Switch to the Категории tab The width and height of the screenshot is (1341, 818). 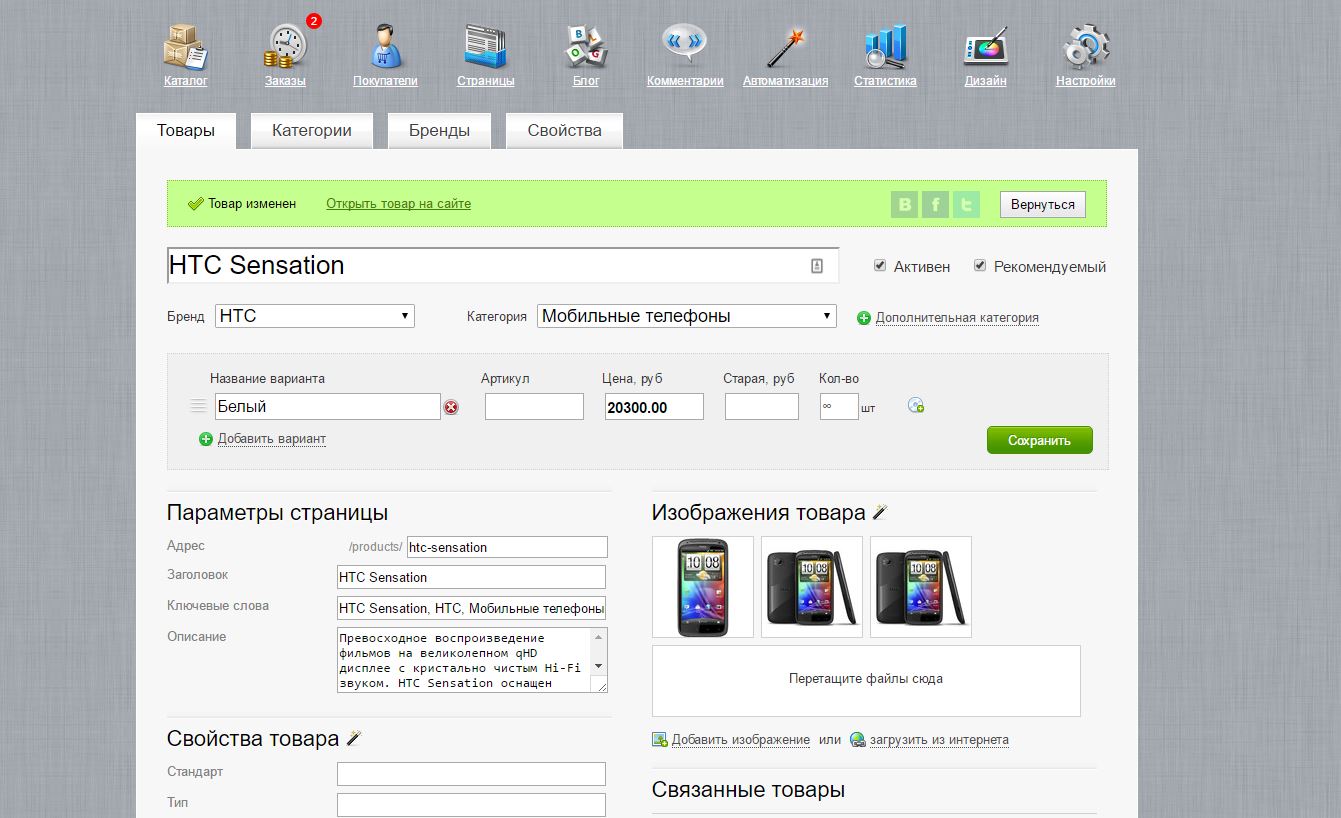312,131
